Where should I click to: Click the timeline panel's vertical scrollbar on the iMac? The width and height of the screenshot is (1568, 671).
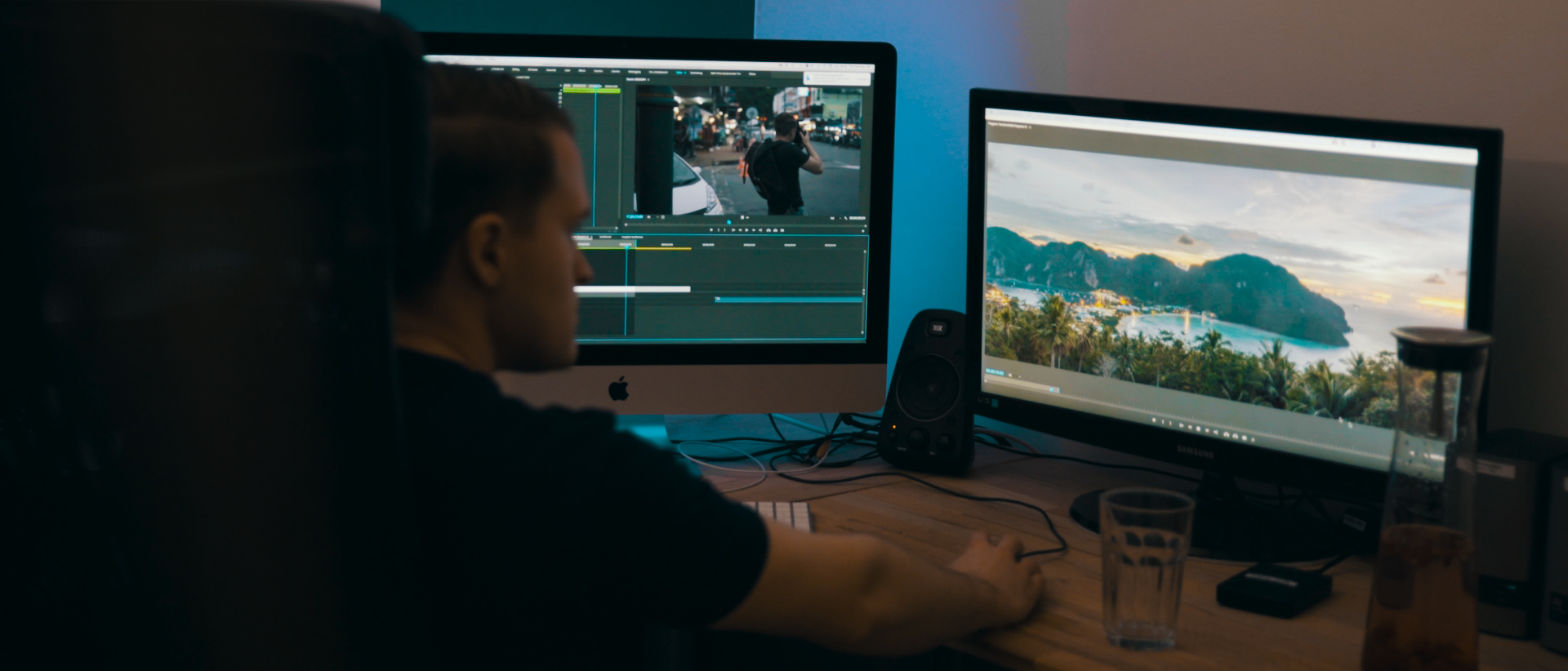(x=864, y=292)
